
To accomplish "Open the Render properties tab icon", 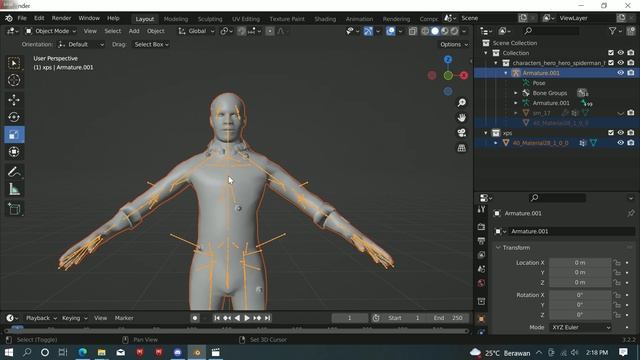I will (481, 227).
